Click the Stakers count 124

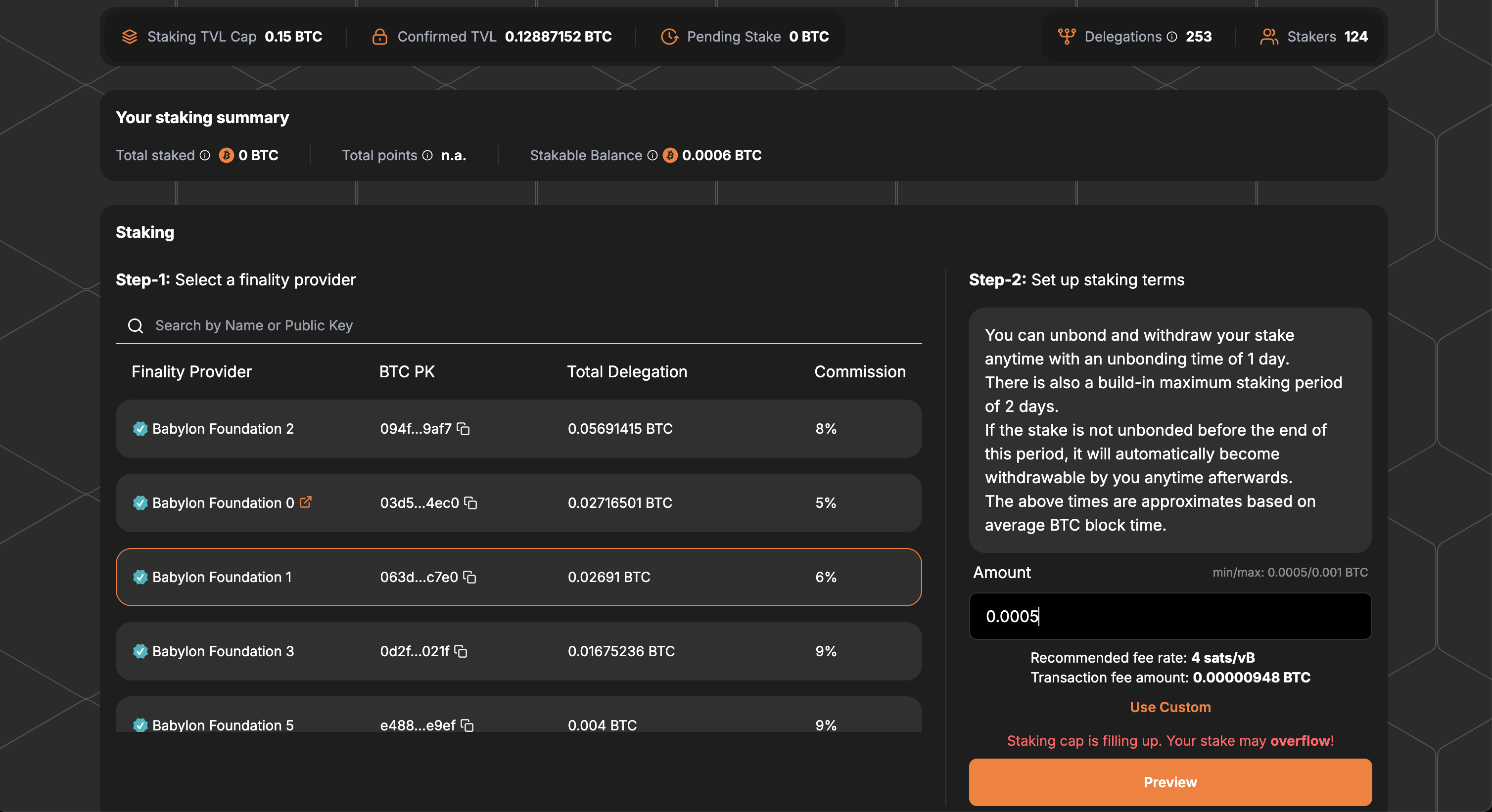coord(1356,37)
